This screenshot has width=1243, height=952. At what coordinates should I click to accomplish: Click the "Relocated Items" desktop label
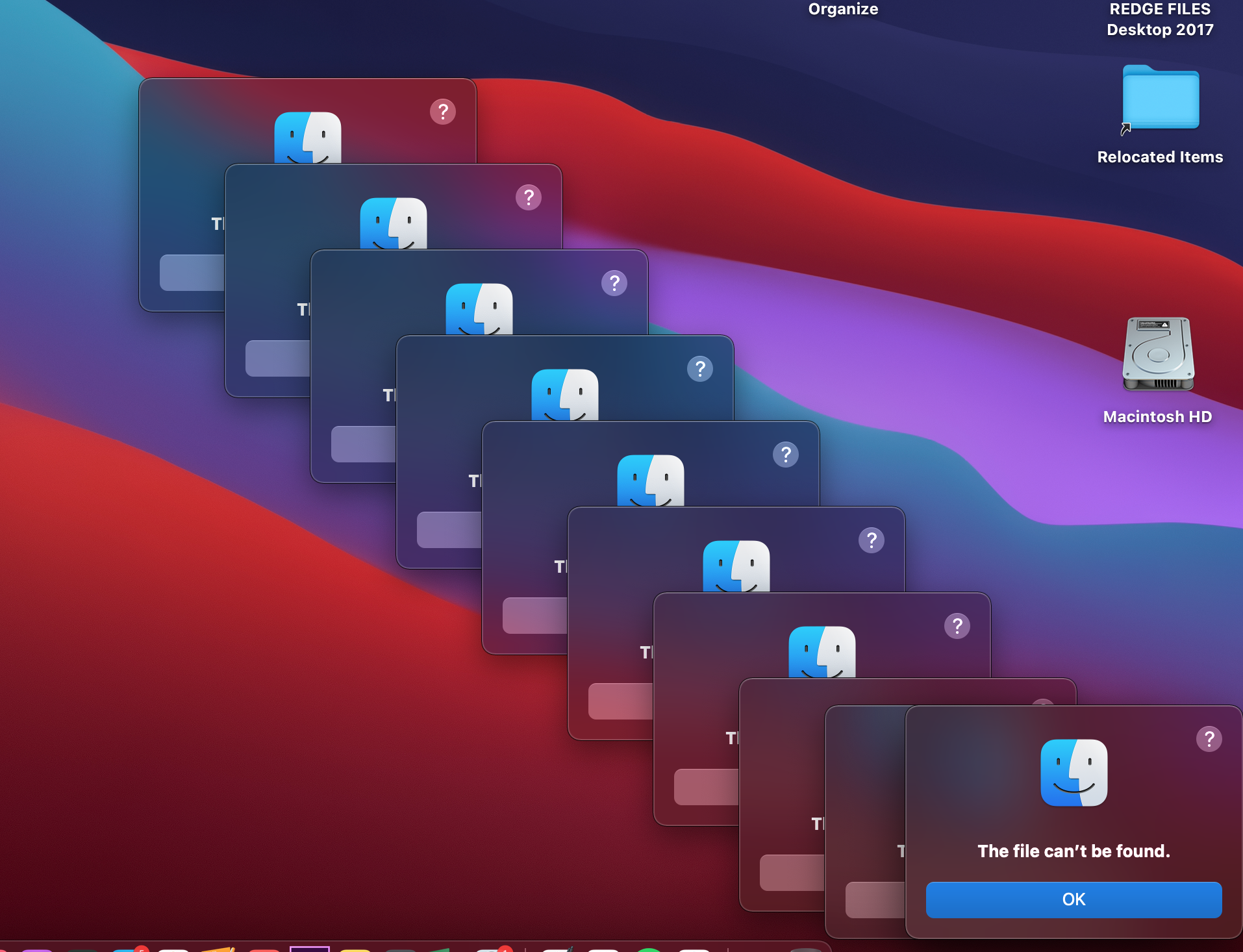[1160, 157]
